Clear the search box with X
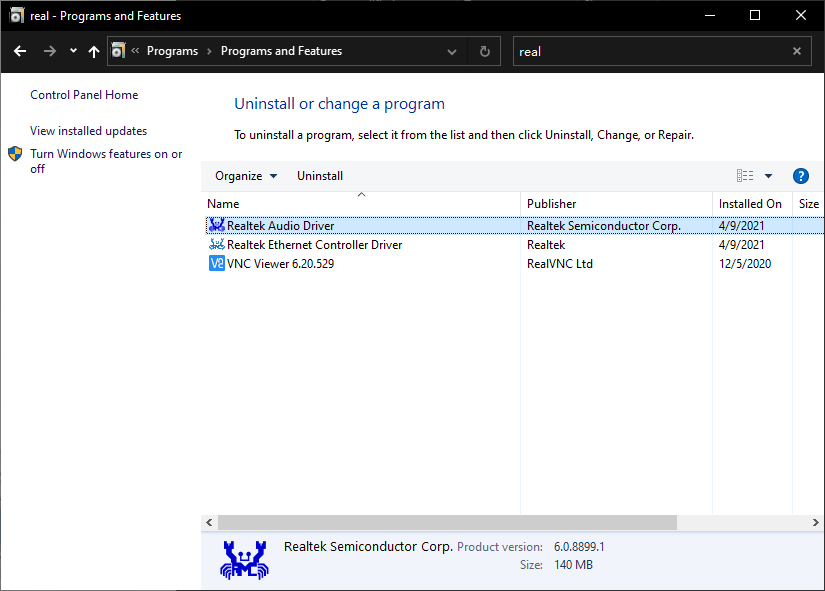Screen dimensions: 825x591 click(x=797, y=51)
